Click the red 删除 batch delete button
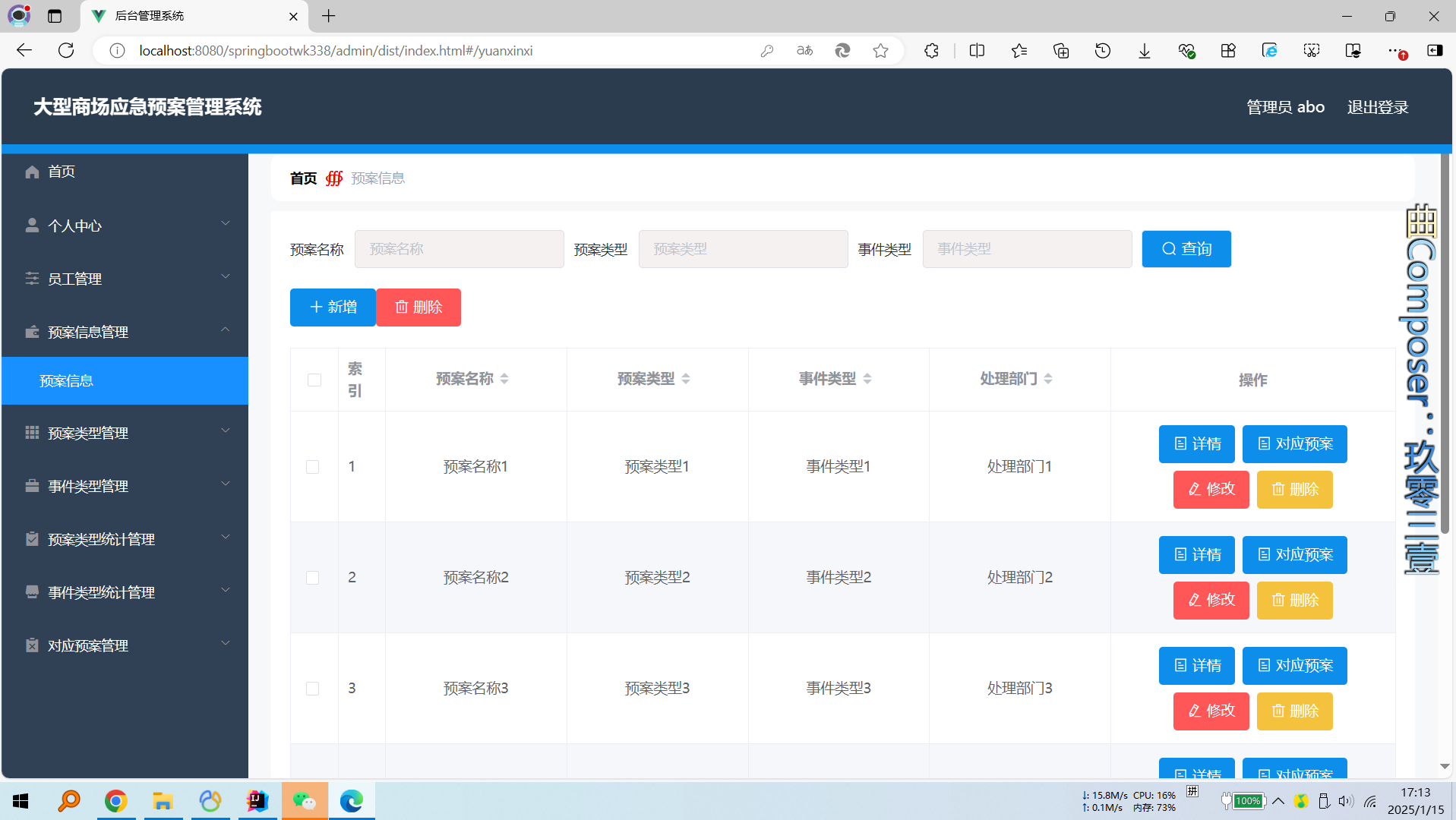This screenshot has height=820, width=1456. click(x=418, y=307)
